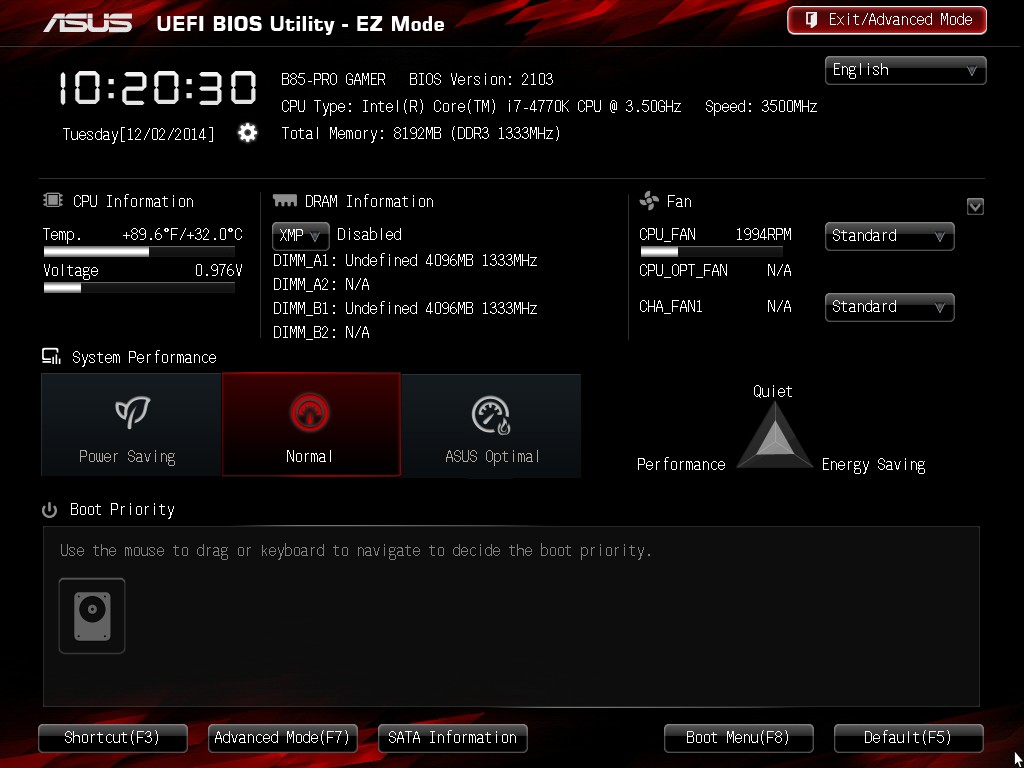Click the Boot Priority power icon

click(50, 509)
